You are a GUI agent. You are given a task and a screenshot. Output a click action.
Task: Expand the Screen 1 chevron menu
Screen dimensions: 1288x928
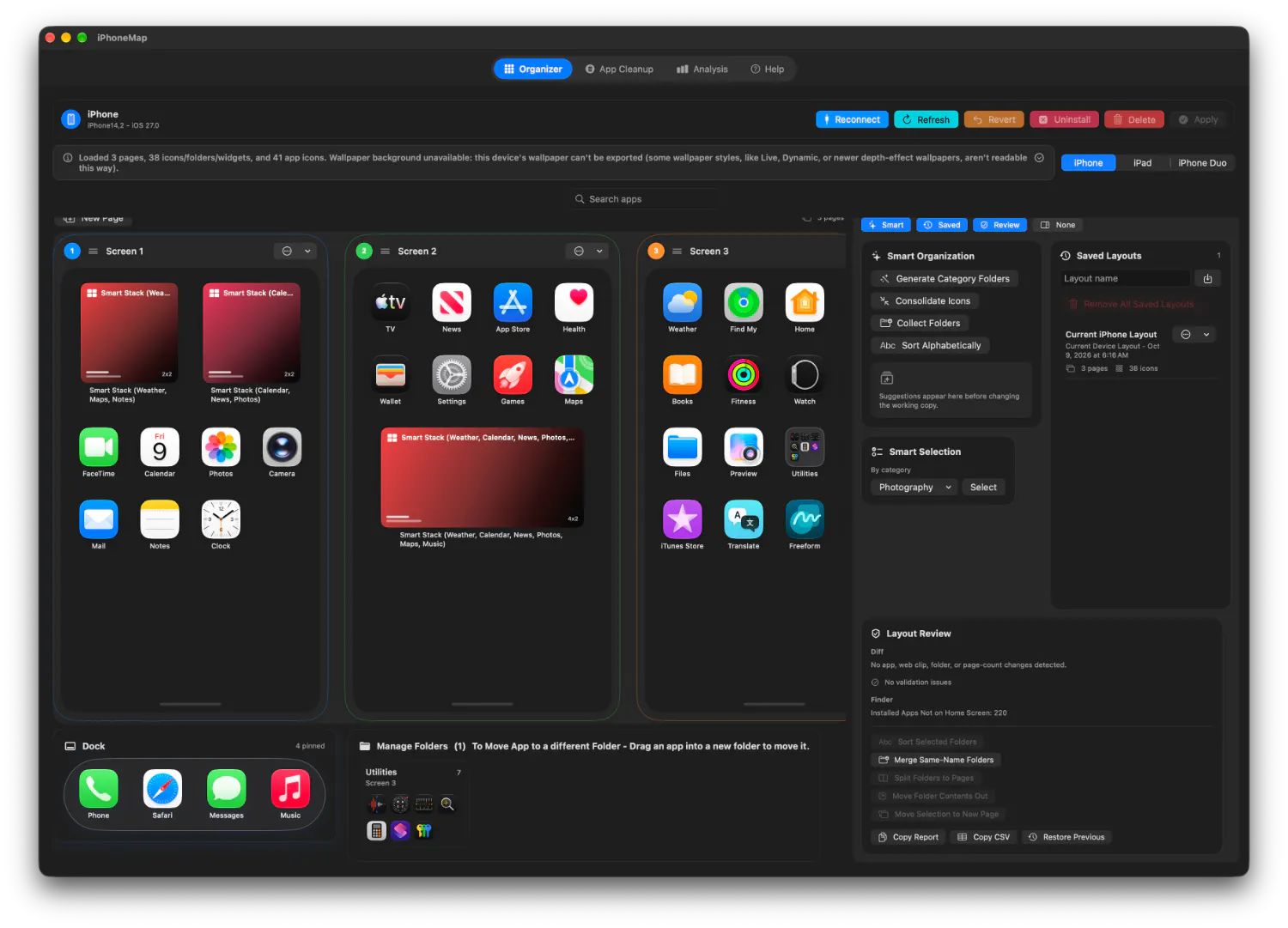point(307,252)
